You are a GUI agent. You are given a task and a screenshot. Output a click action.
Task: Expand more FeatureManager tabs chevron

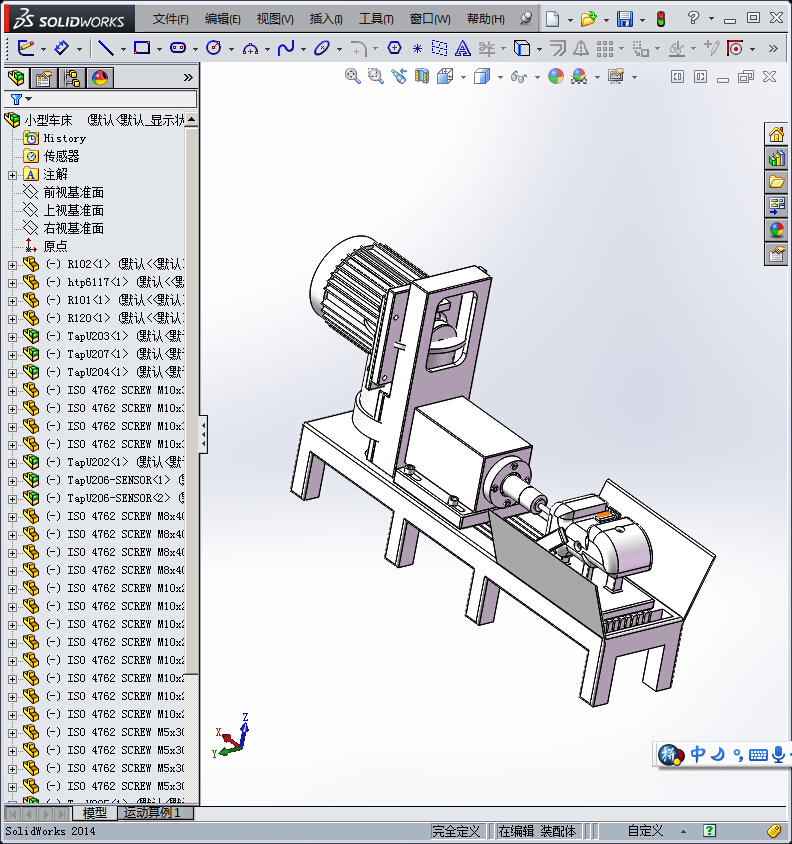188,78
